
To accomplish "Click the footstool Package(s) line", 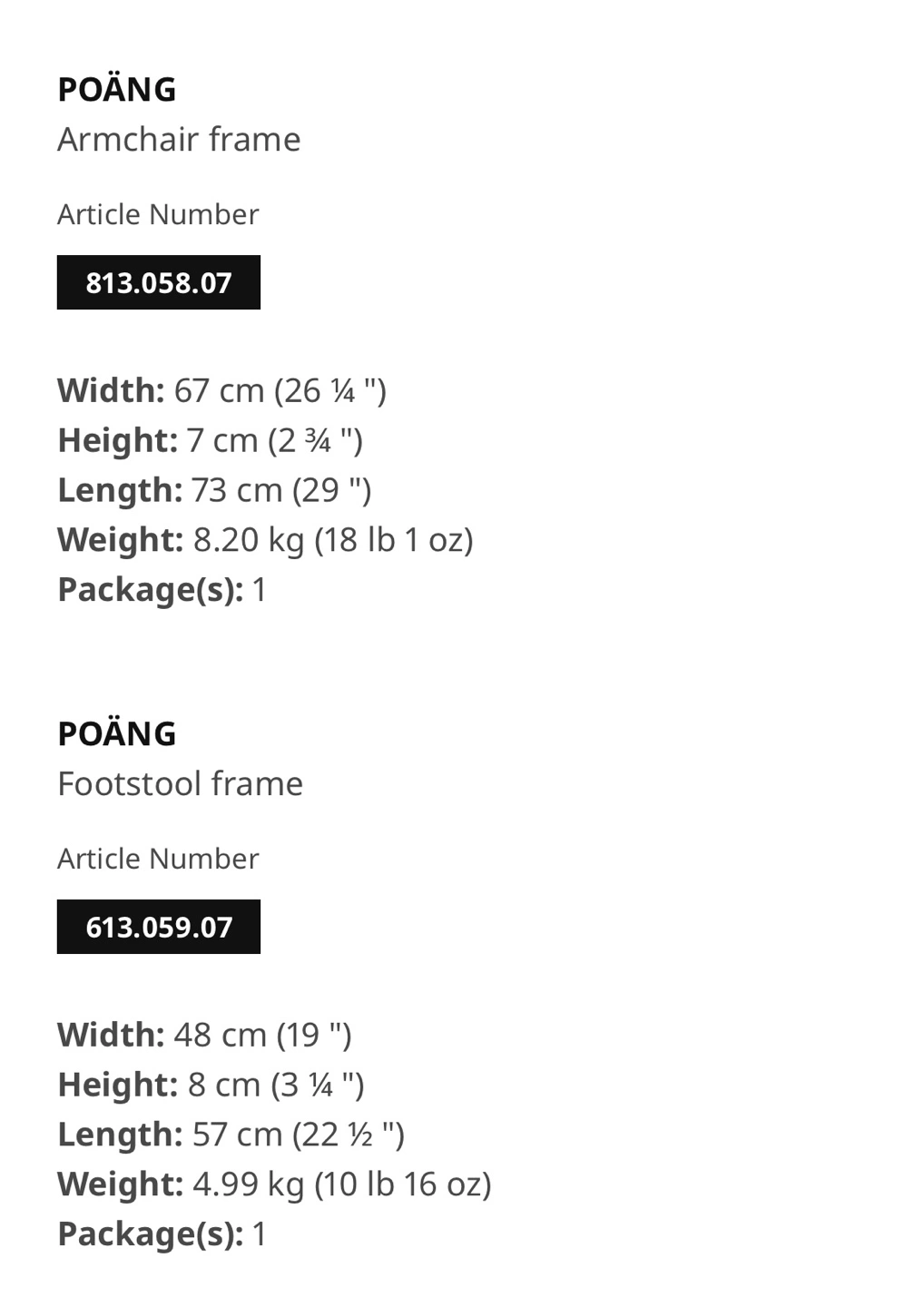I will point(162,1234).
